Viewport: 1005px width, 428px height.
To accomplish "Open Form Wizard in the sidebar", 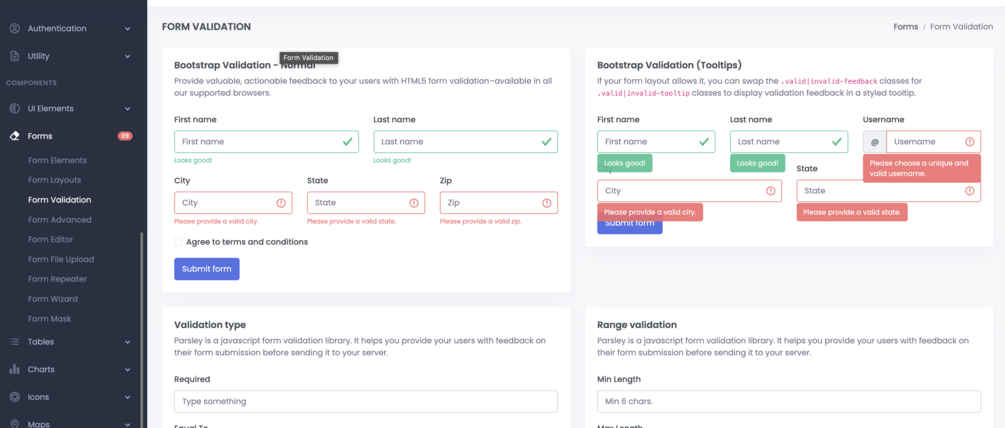I will (x=54, y=299).
